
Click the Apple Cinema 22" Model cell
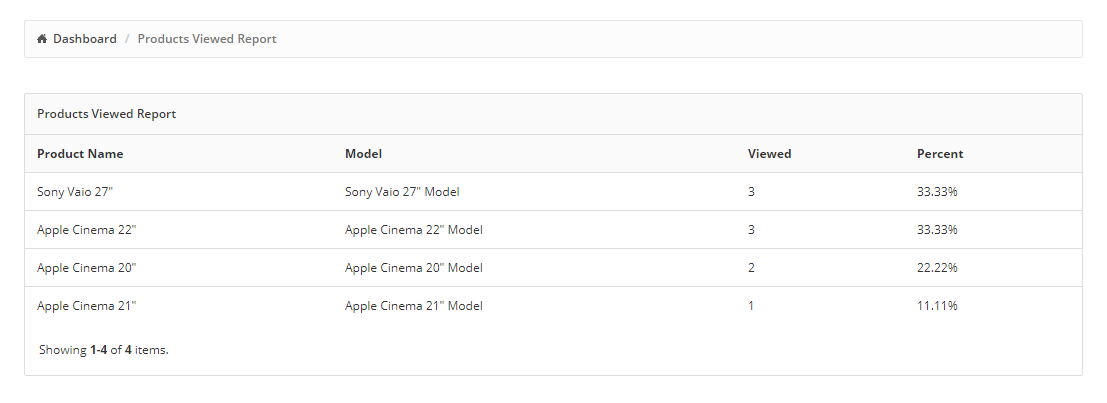[414, 230]
